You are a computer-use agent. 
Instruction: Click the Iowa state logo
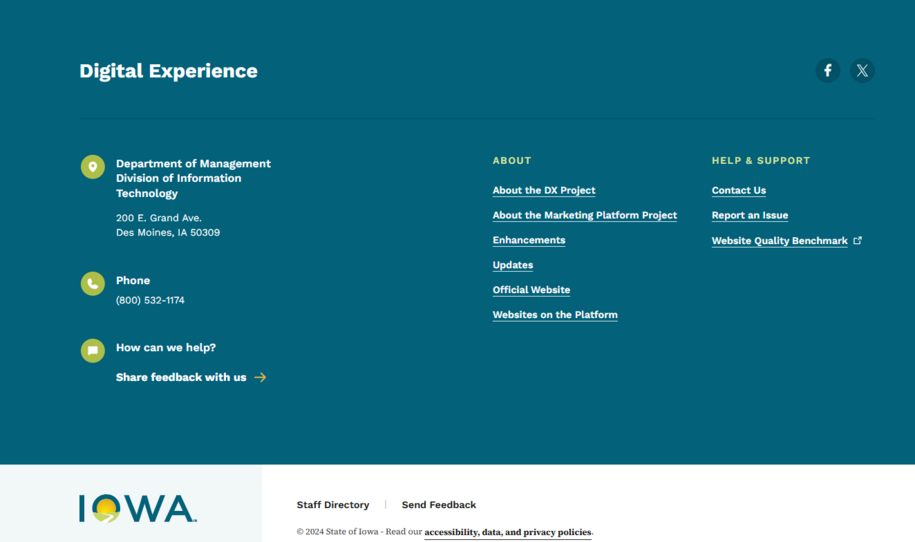(137, 508)
